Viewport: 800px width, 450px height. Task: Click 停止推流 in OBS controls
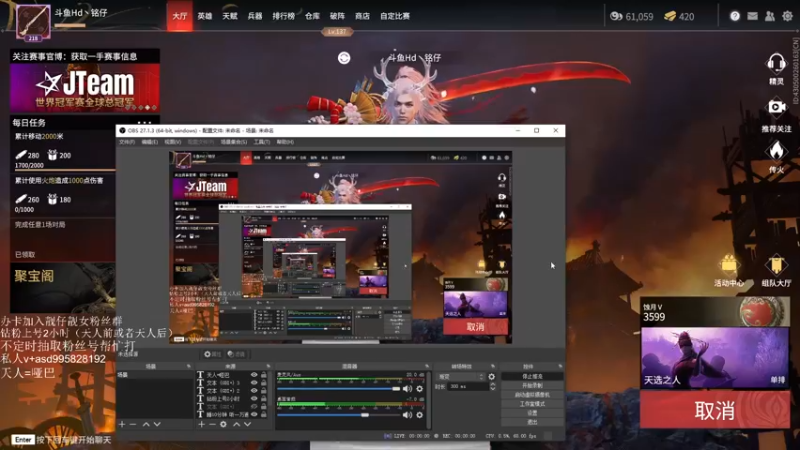coord(532,376)
